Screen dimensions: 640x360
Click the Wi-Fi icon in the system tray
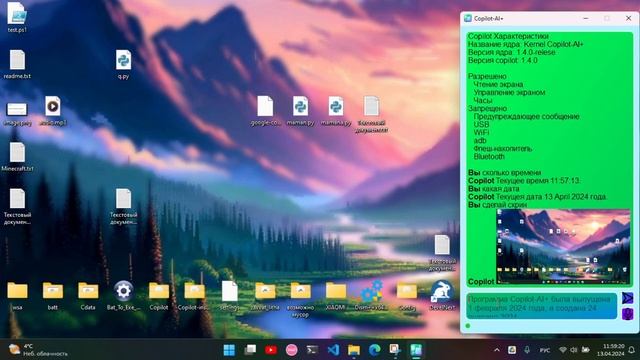(x=562, y=350)
